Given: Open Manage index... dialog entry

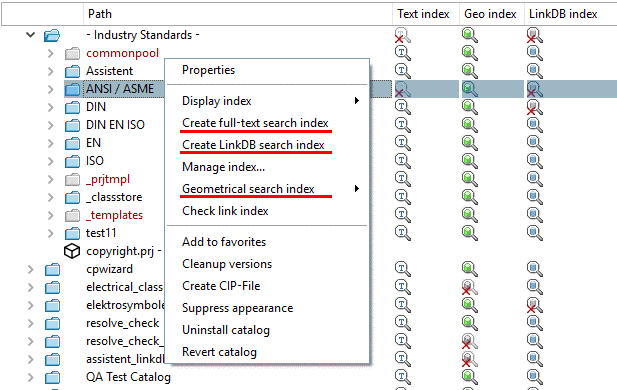Looking at the screenshot, I should [224, 167].
